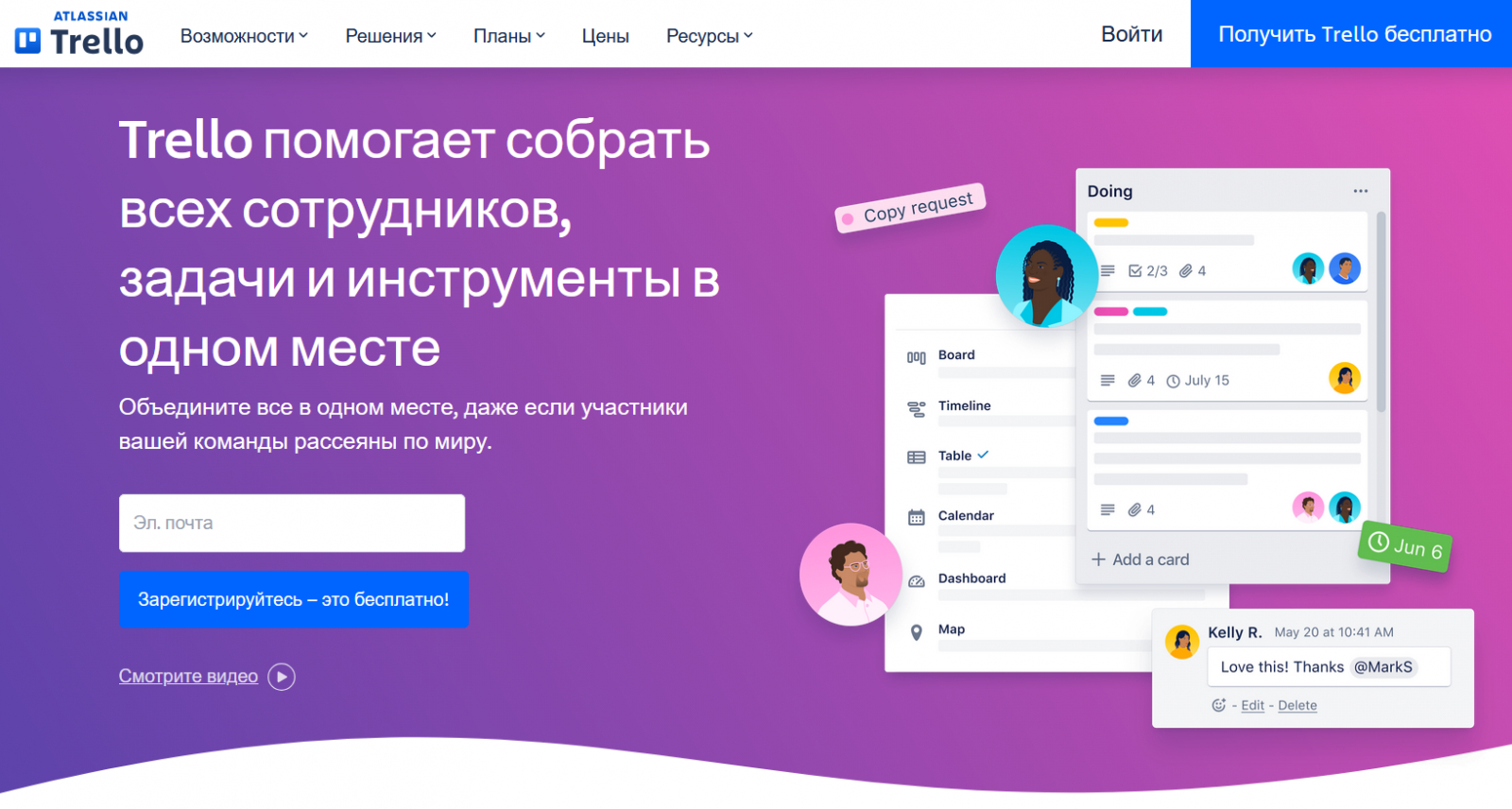Click the checkmark next to Table

coord(983,455)
